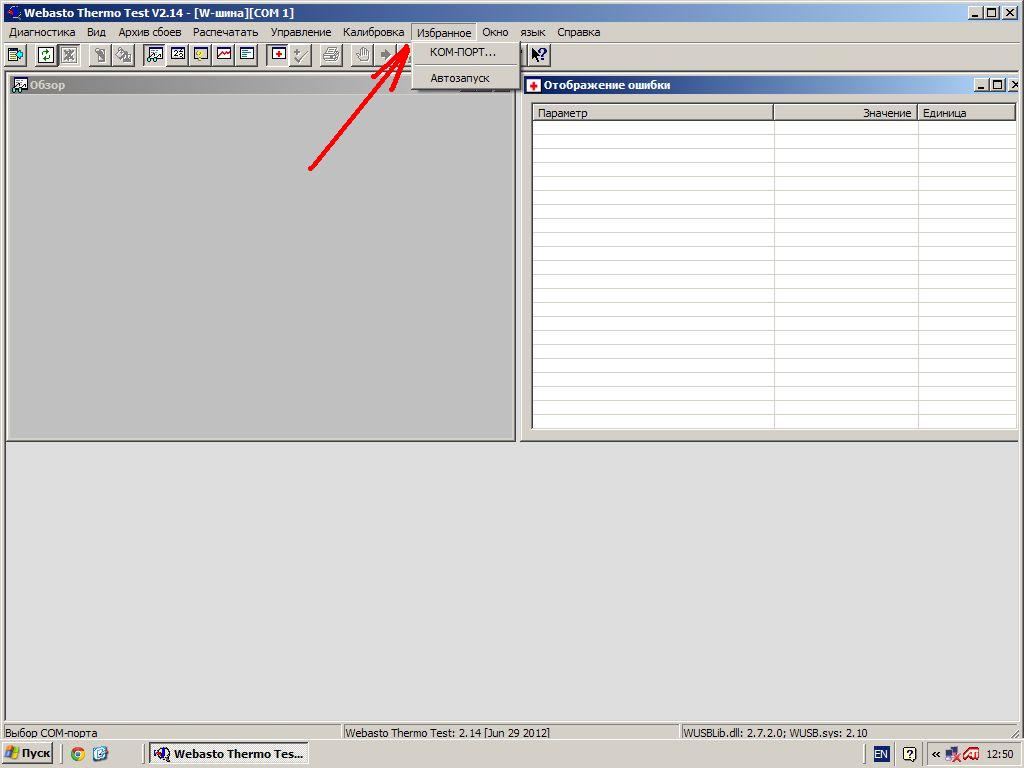The height and width of the screenshot is (768, 1024).
Task: Open the Диагностика menu
Action: 42,32
